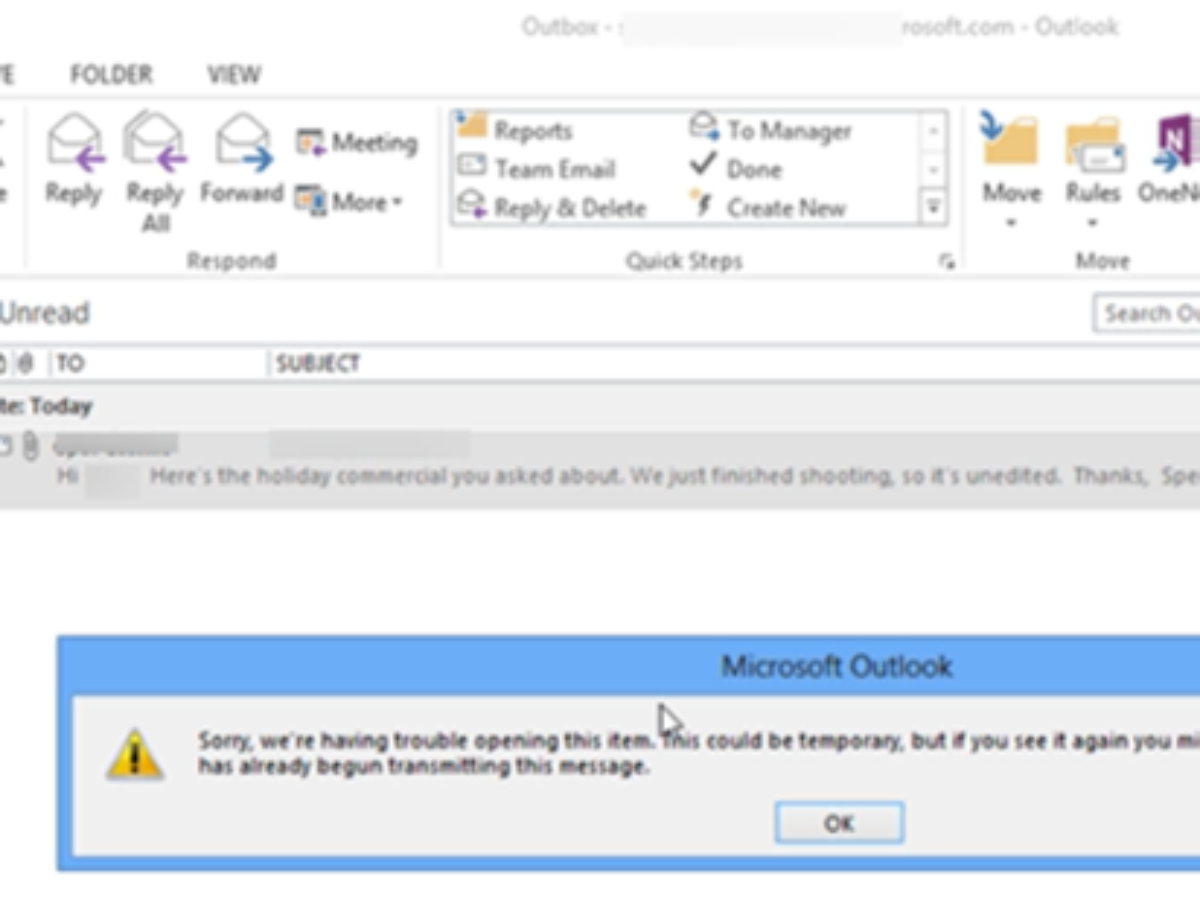Open the Quick Steps dialog launcher
The width and height of the screenshot is (1200, 900).
[x=946, y=262]
